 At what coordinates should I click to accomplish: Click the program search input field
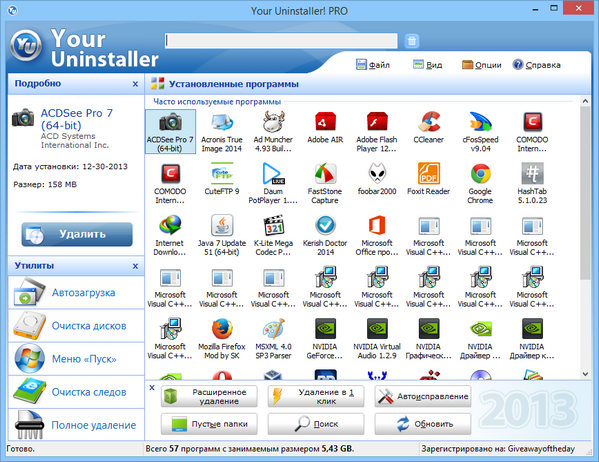[x=281, y=41]
